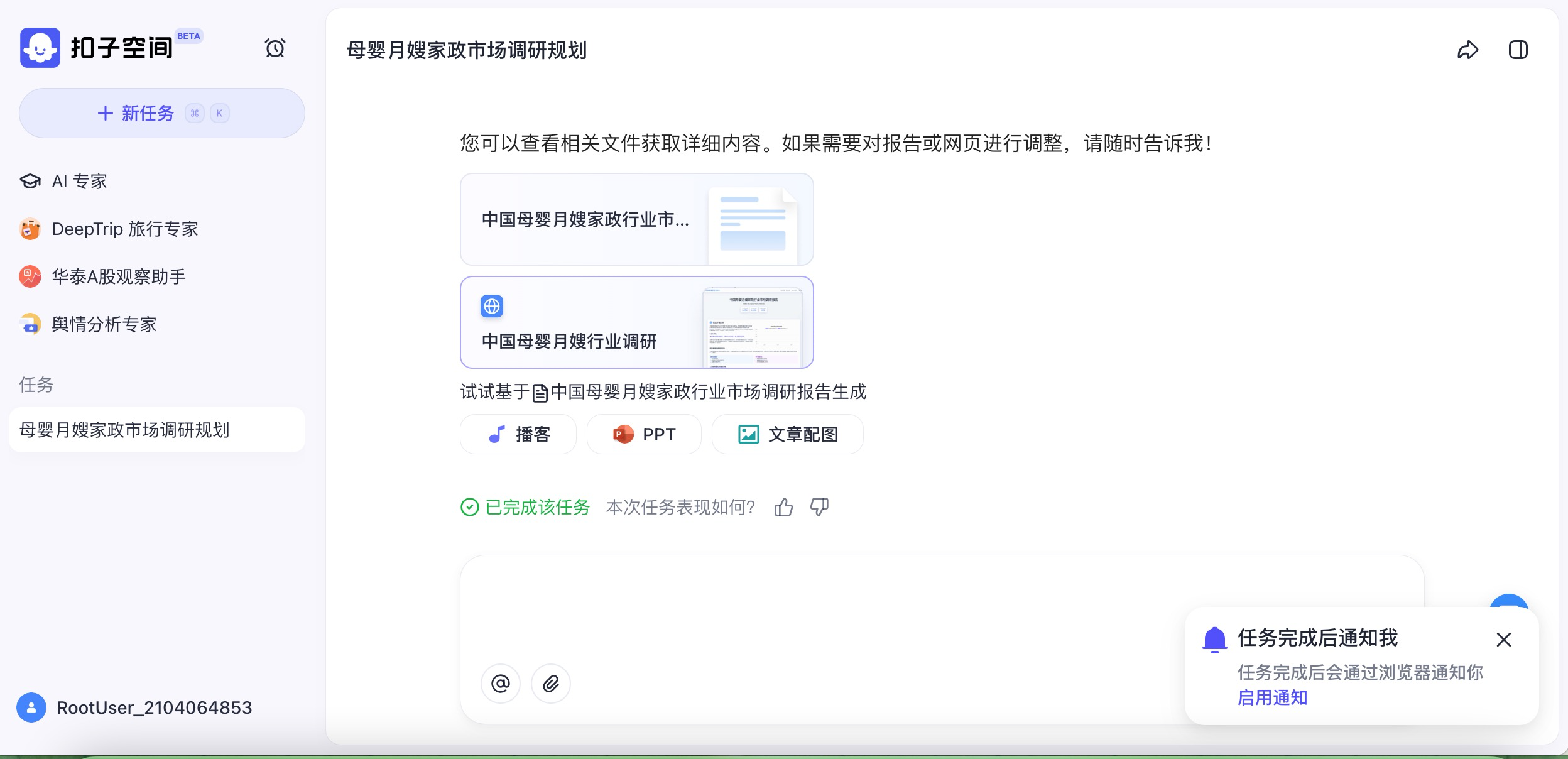Open DeepTrip 旅行专家
1568x759 pixels.
pyautogui.click(x=124, y=229)
